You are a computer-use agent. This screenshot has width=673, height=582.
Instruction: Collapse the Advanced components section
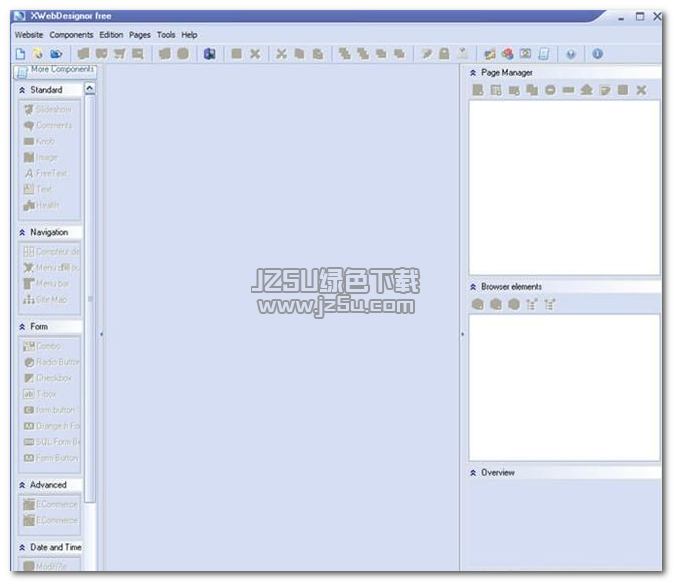tap(22, 485)
